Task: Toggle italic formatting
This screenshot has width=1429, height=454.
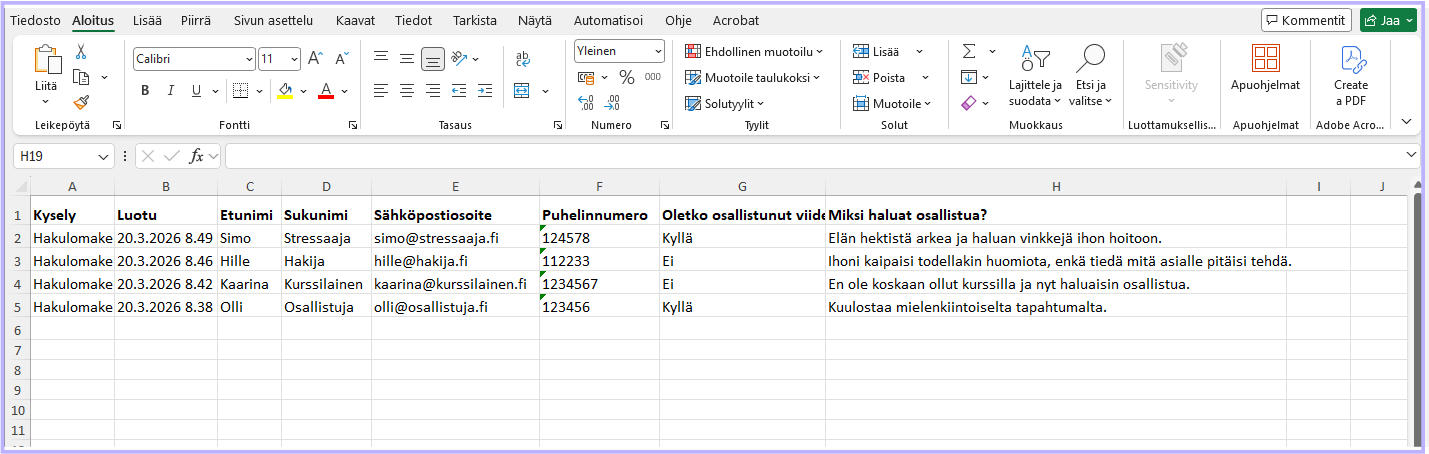Action: 171,91
